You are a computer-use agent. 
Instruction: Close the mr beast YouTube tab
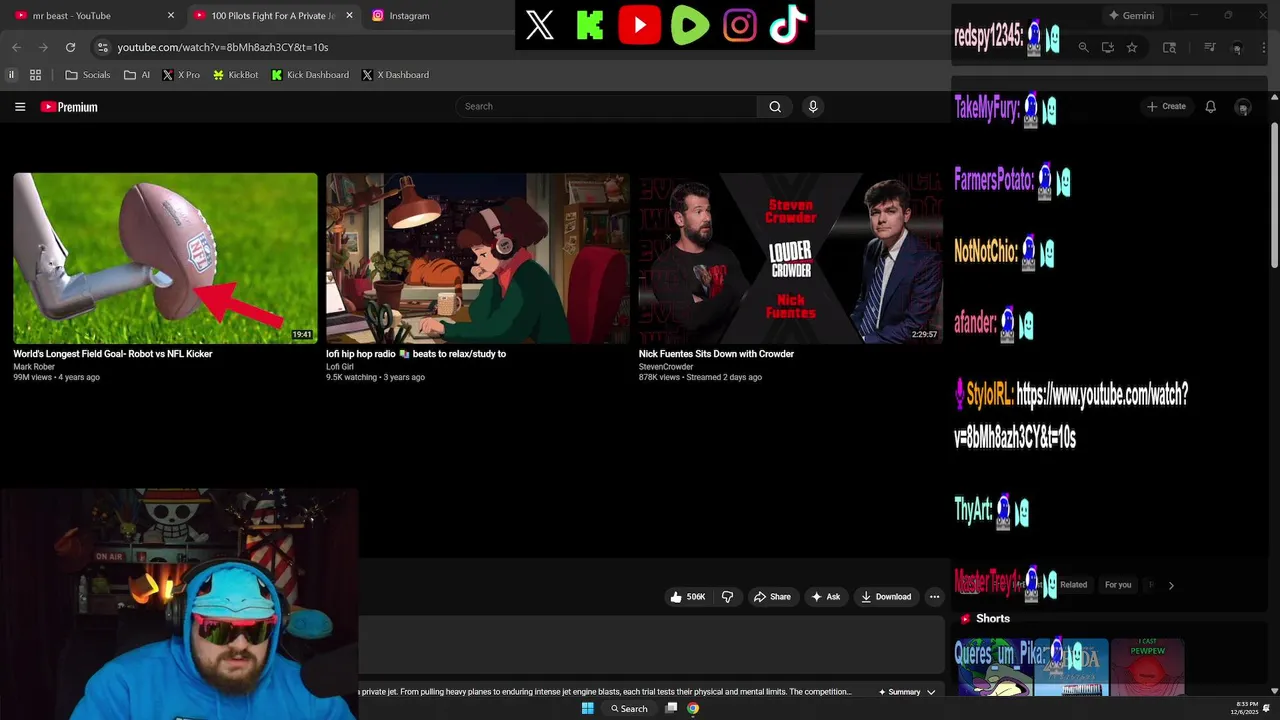[171, 16]
